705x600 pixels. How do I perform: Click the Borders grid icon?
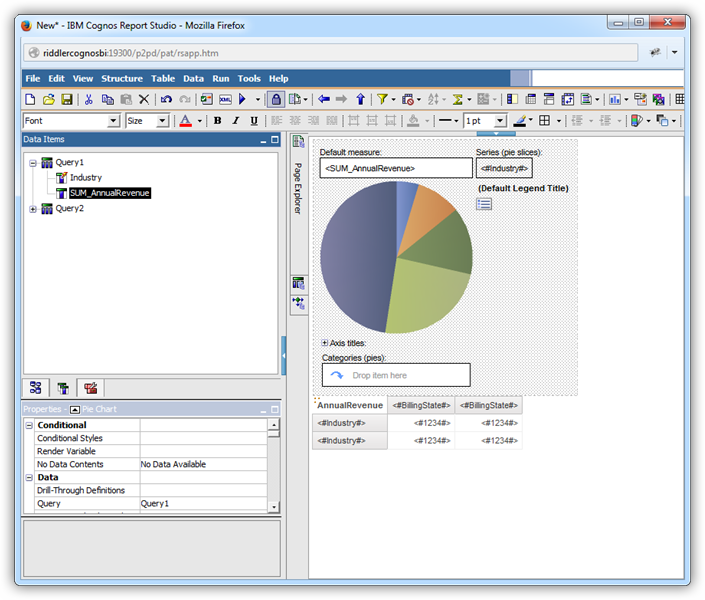click(x=544, y=121)
